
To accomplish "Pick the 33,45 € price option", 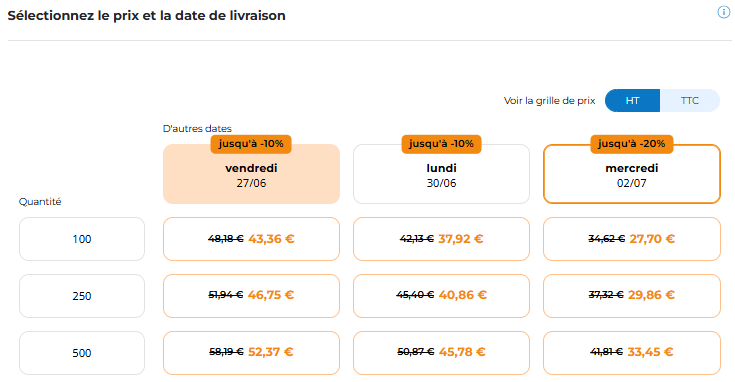I will pos(631,353).
